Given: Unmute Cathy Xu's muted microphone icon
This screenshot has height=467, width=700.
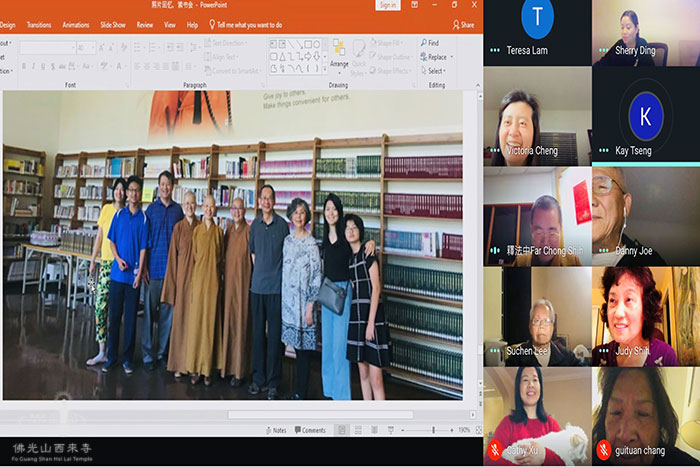Looking at the screenshot, I should [495, 450].
